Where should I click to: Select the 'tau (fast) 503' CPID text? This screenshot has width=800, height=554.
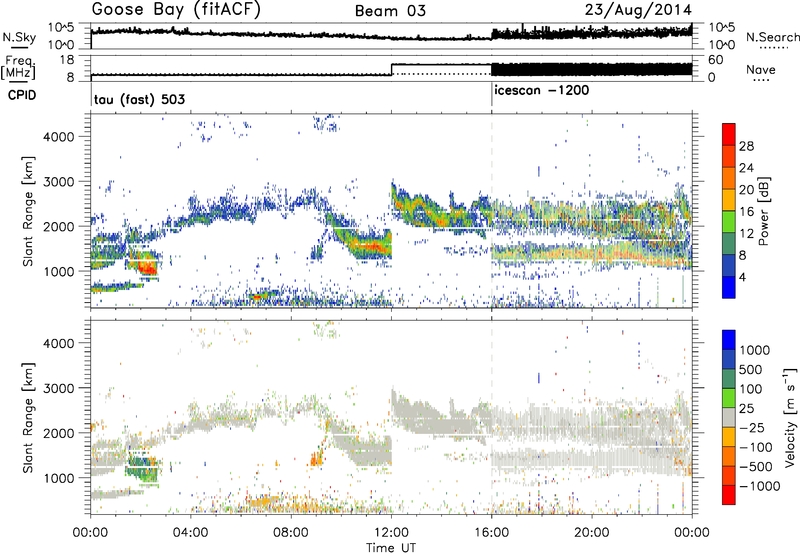click(139, 99)
